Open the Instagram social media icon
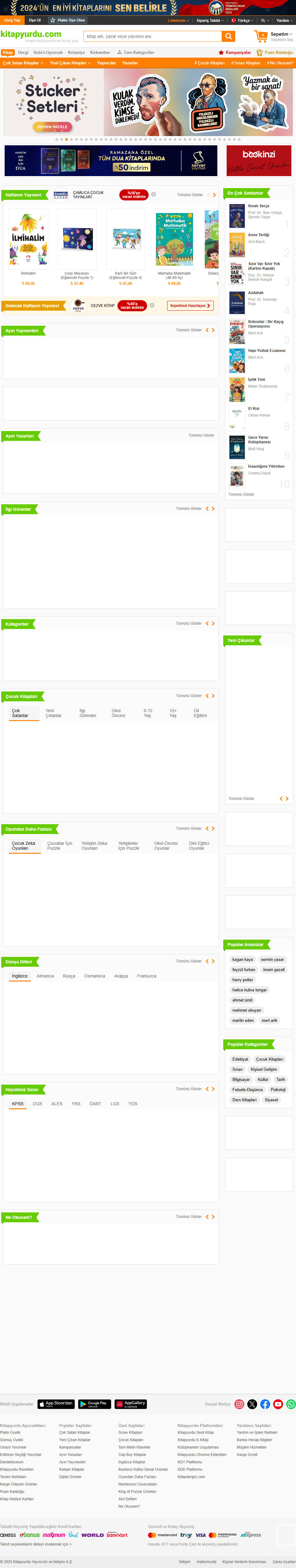Image resolution: width=296 pixels, height=1568 pixels. coord(239,1404)
